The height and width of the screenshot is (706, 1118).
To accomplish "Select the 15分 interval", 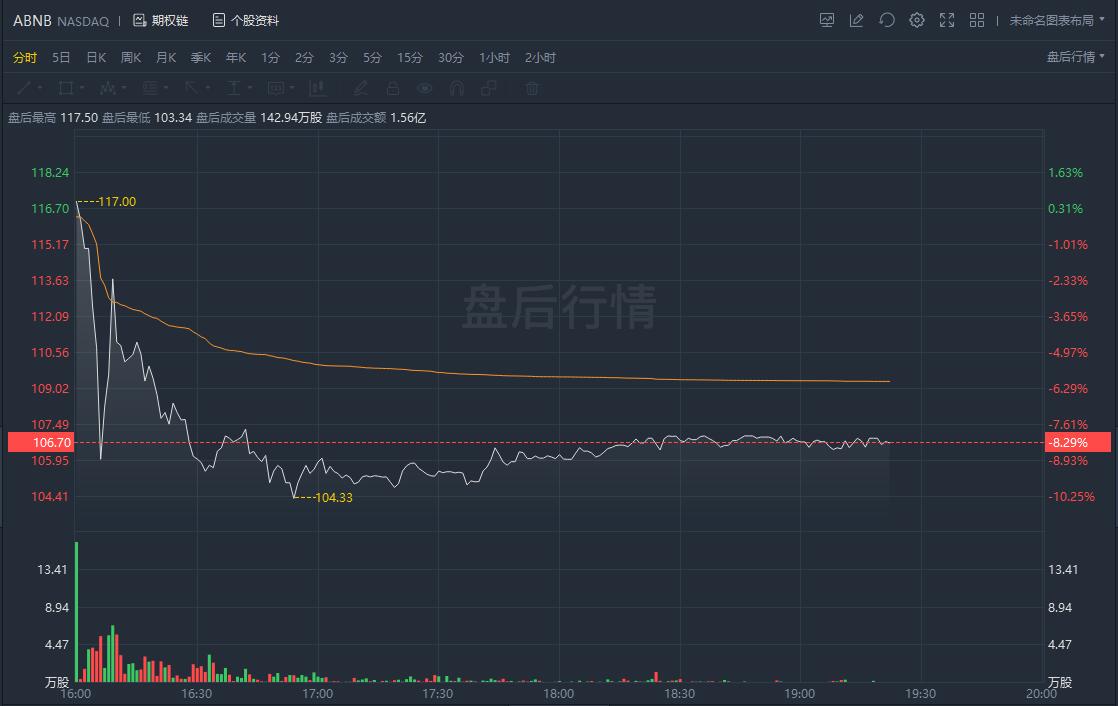I will tap(410, 58).
